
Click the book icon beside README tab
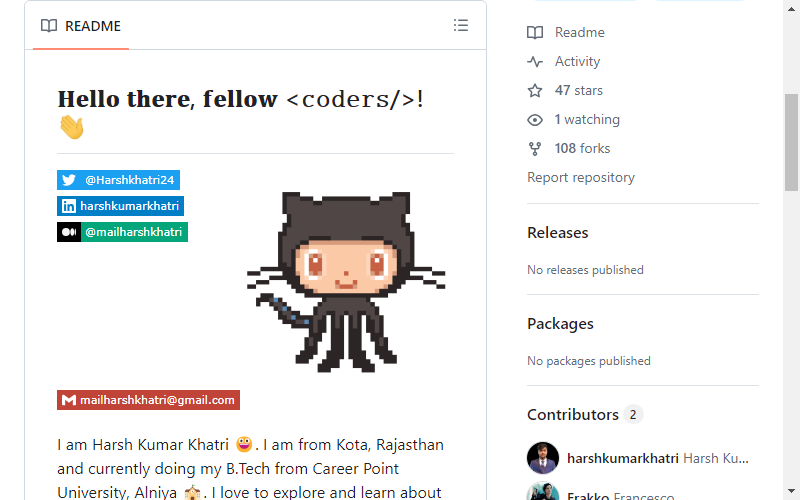pyautogui.click(x=49, y=26)
